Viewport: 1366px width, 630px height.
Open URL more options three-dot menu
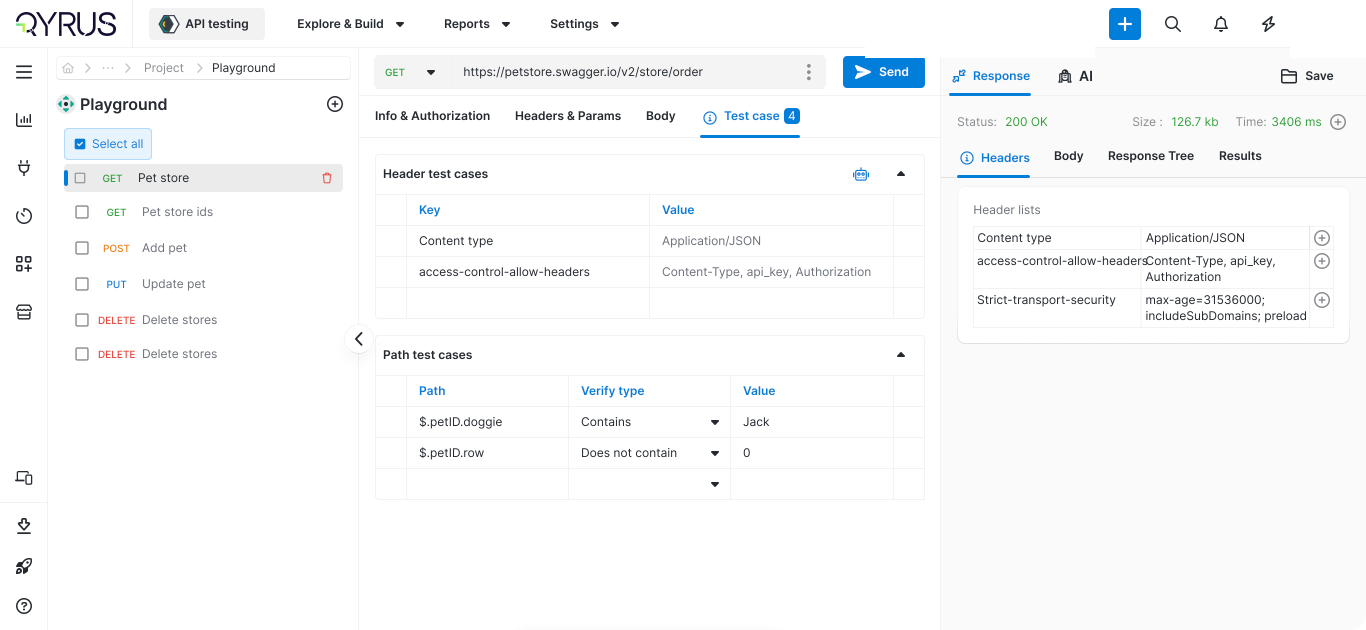pyautogui.click(x=809, y=72)
